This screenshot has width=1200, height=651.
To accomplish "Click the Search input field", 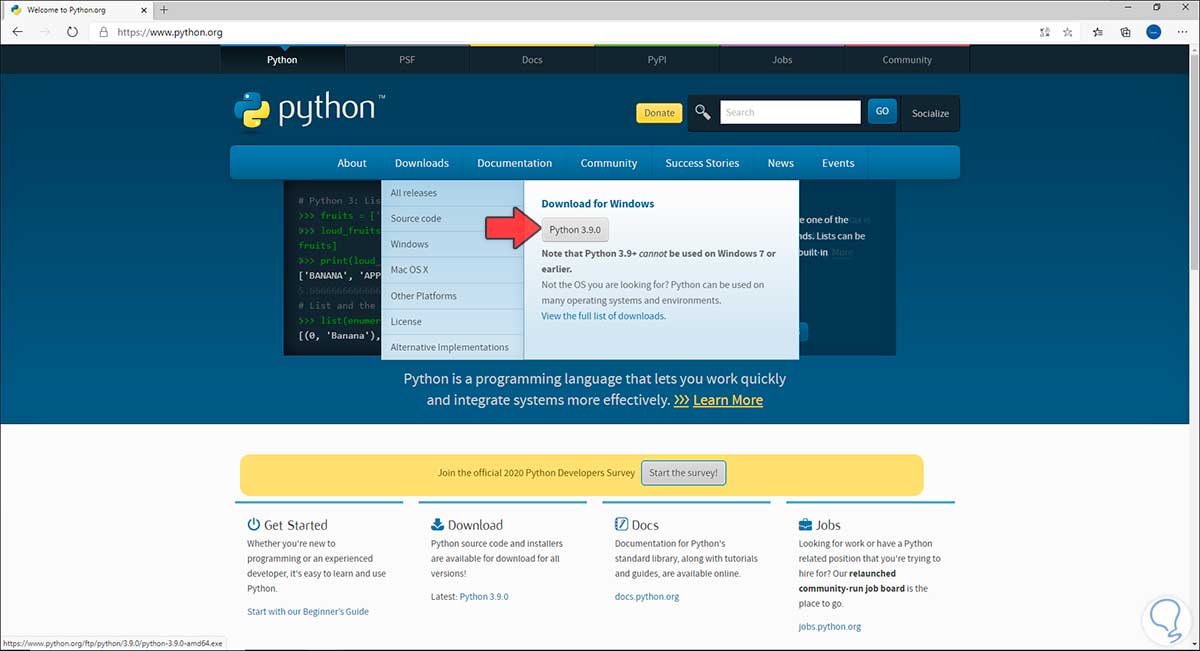I will tap(790, 112).
